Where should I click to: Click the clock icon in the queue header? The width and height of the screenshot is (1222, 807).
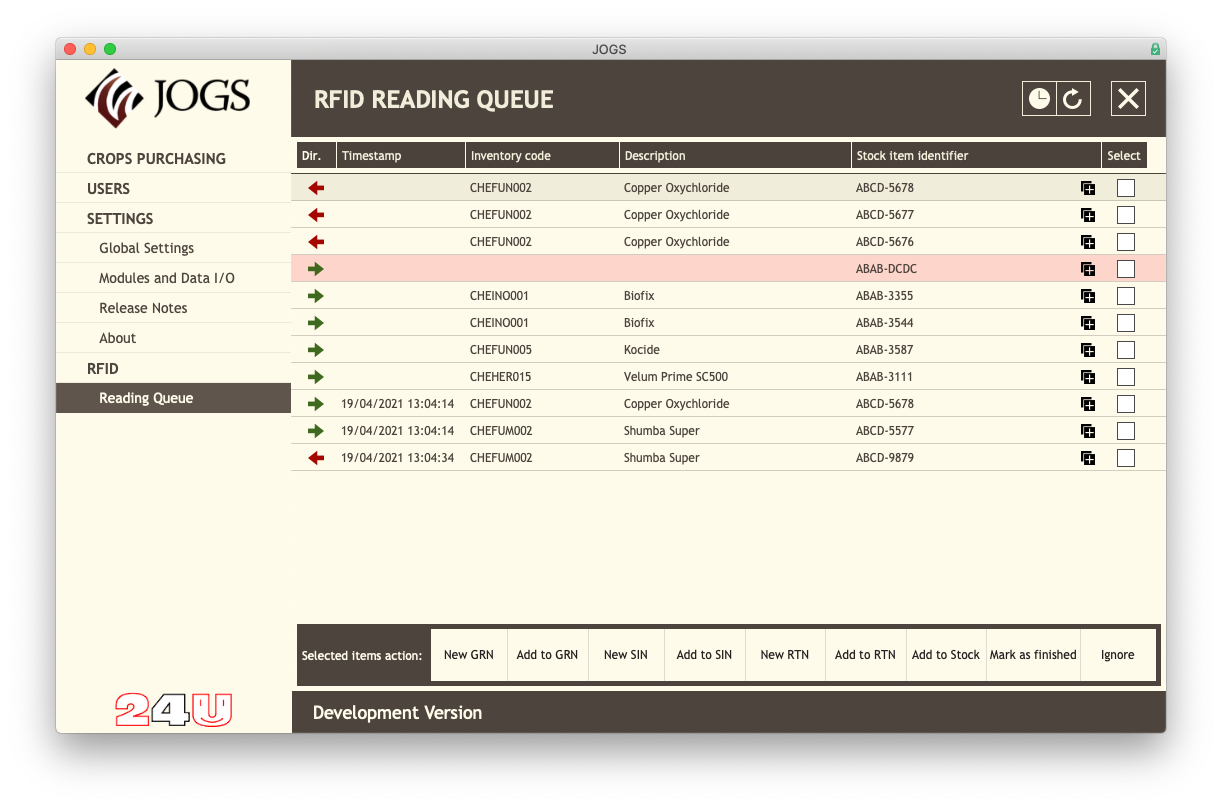coord(1040,98)
